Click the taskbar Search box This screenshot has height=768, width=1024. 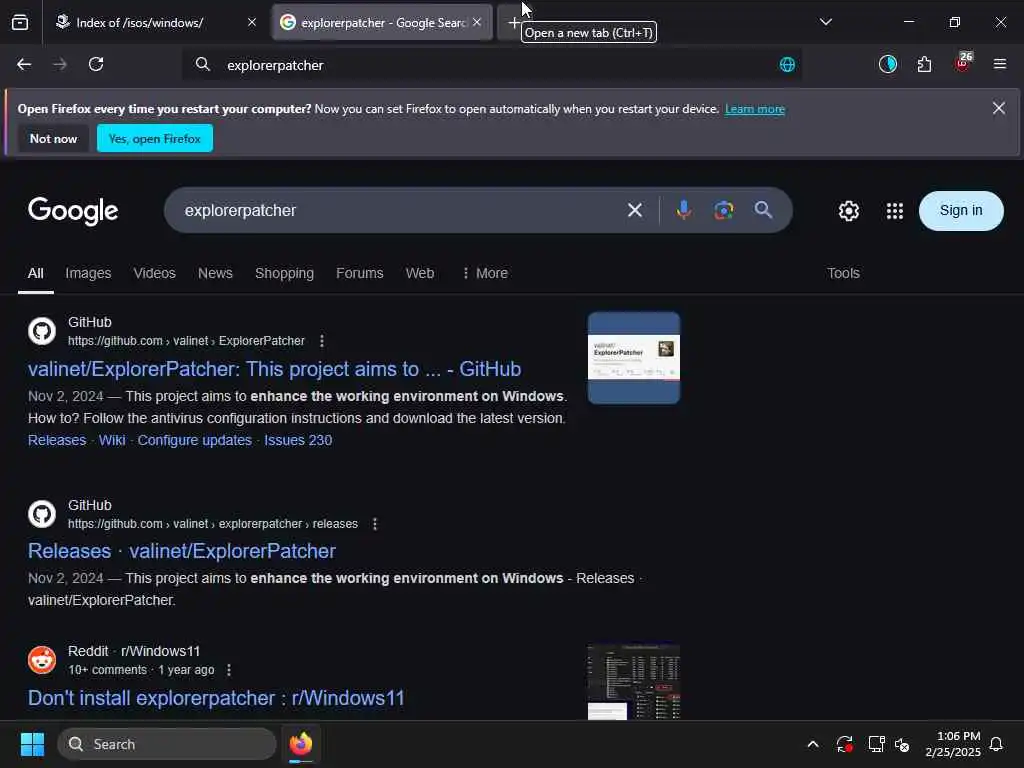click(x=167, y=744)
